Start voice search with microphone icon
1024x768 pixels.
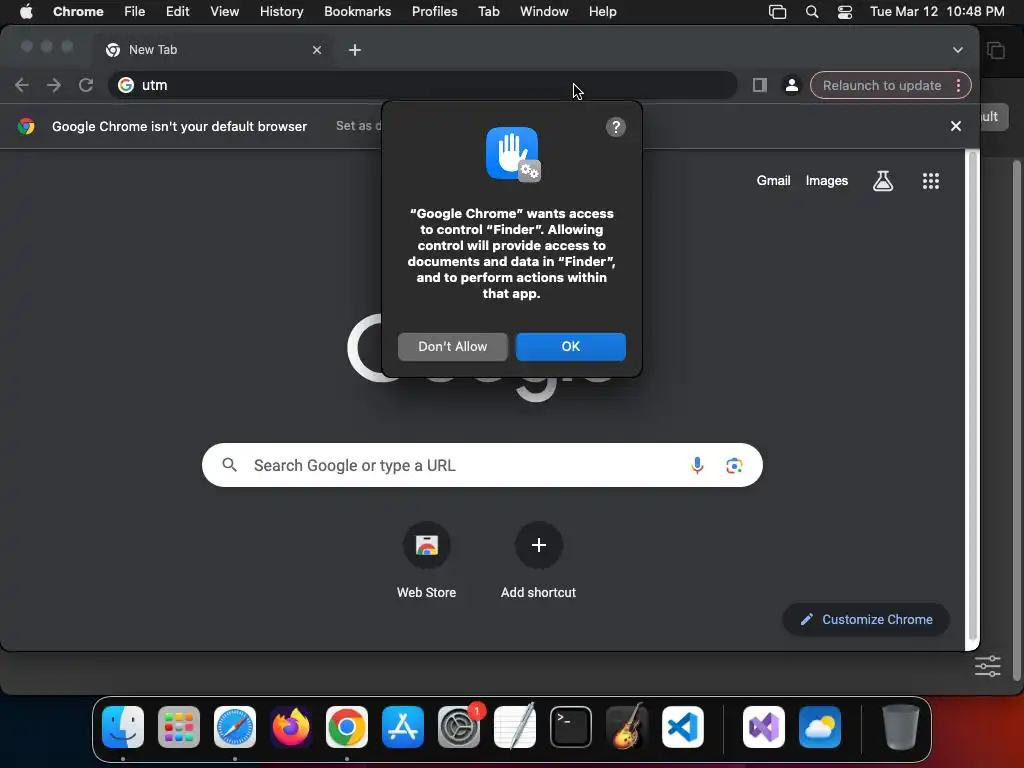tap(697, 465)
